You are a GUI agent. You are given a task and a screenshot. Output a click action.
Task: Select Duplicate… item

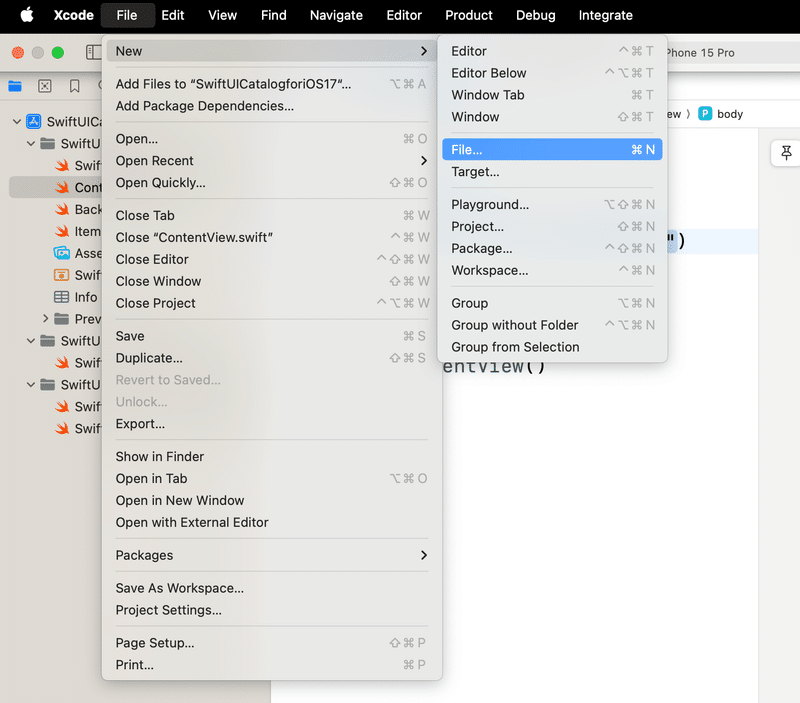click(272, 358)
